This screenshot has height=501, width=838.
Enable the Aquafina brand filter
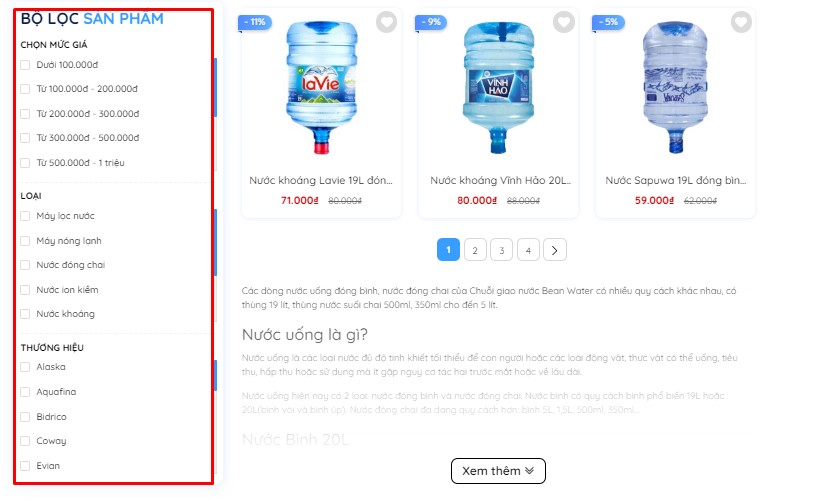[25, 392]
